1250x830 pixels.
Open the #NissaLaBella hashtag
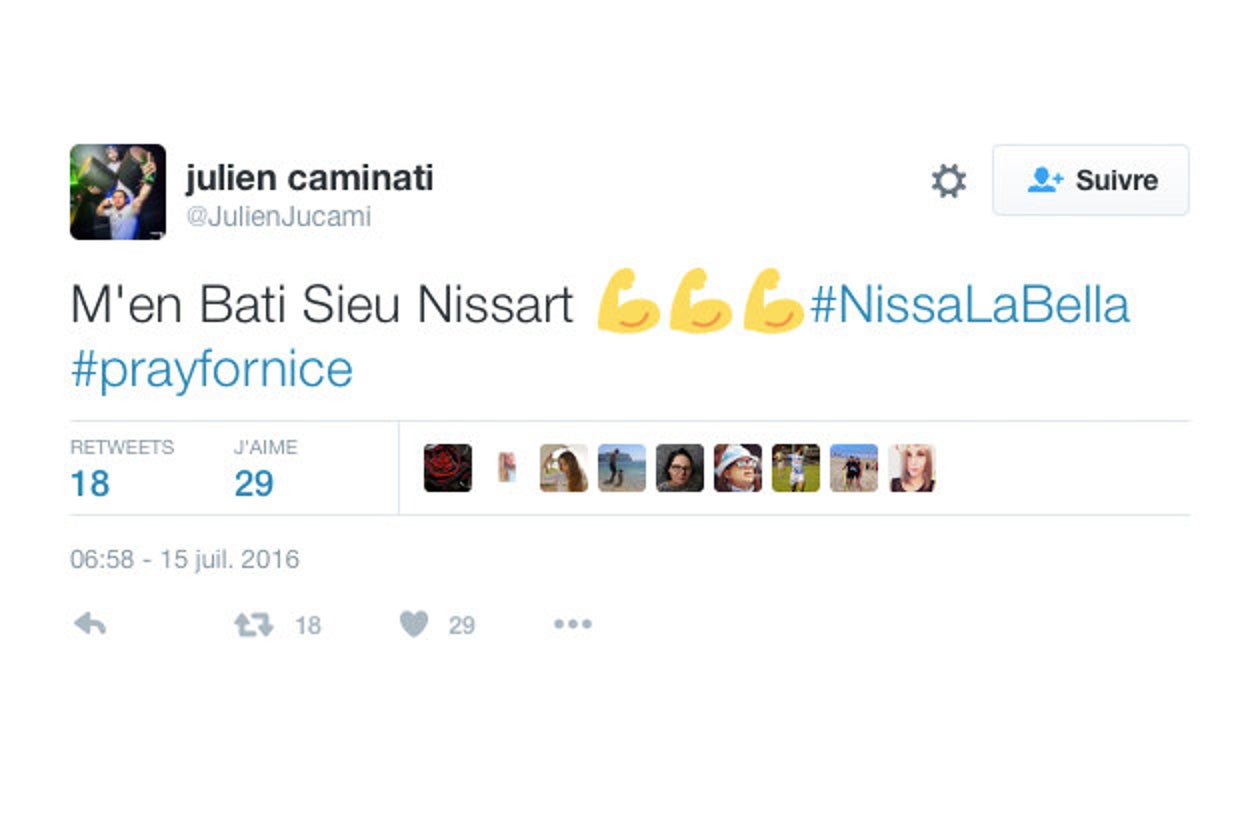(x=970, y=305)
